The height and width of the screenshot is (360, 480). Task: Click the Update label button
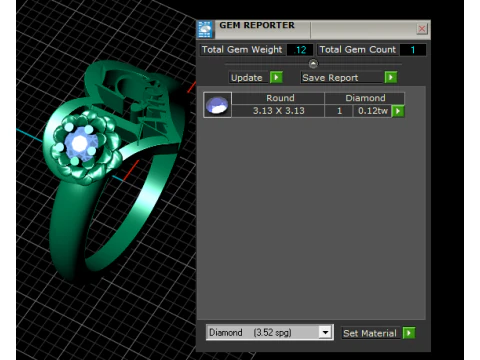249,78
